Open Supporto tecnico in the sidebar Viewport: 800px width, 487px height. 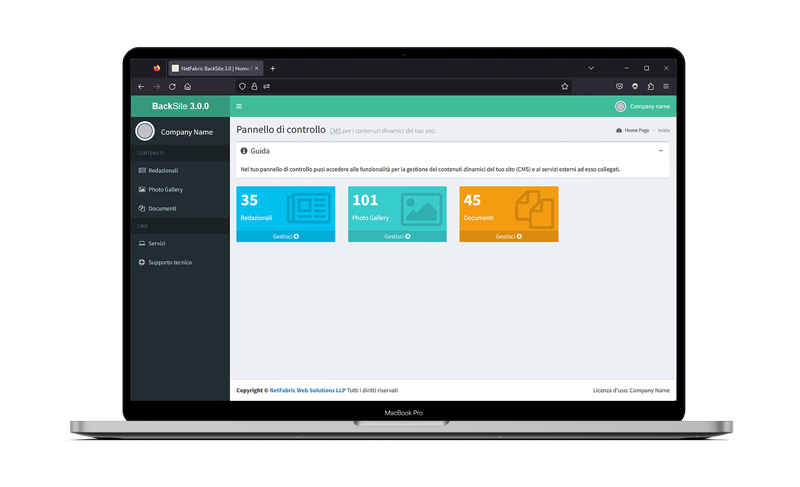click(x=180, y=262)
